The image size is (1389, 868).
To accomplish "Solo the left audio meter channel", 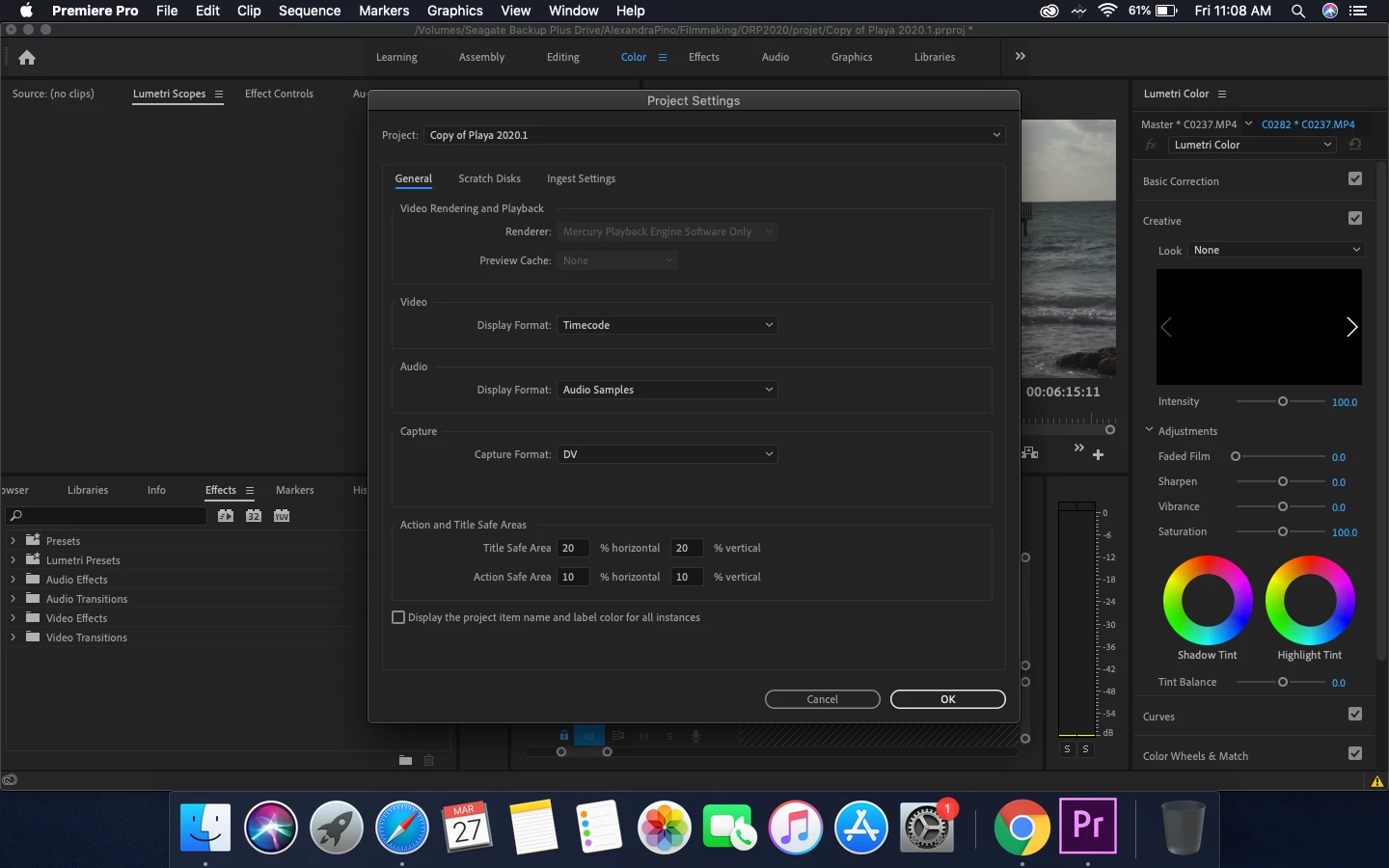I will 1067,749.
